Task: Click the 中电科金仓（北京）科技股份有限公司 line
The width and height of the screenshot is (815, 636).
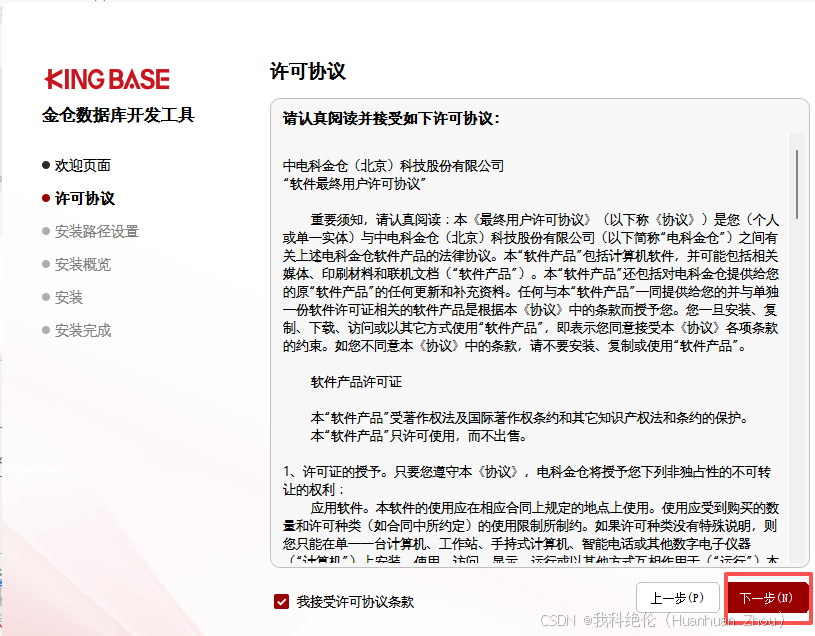Action: pos(393,166)
